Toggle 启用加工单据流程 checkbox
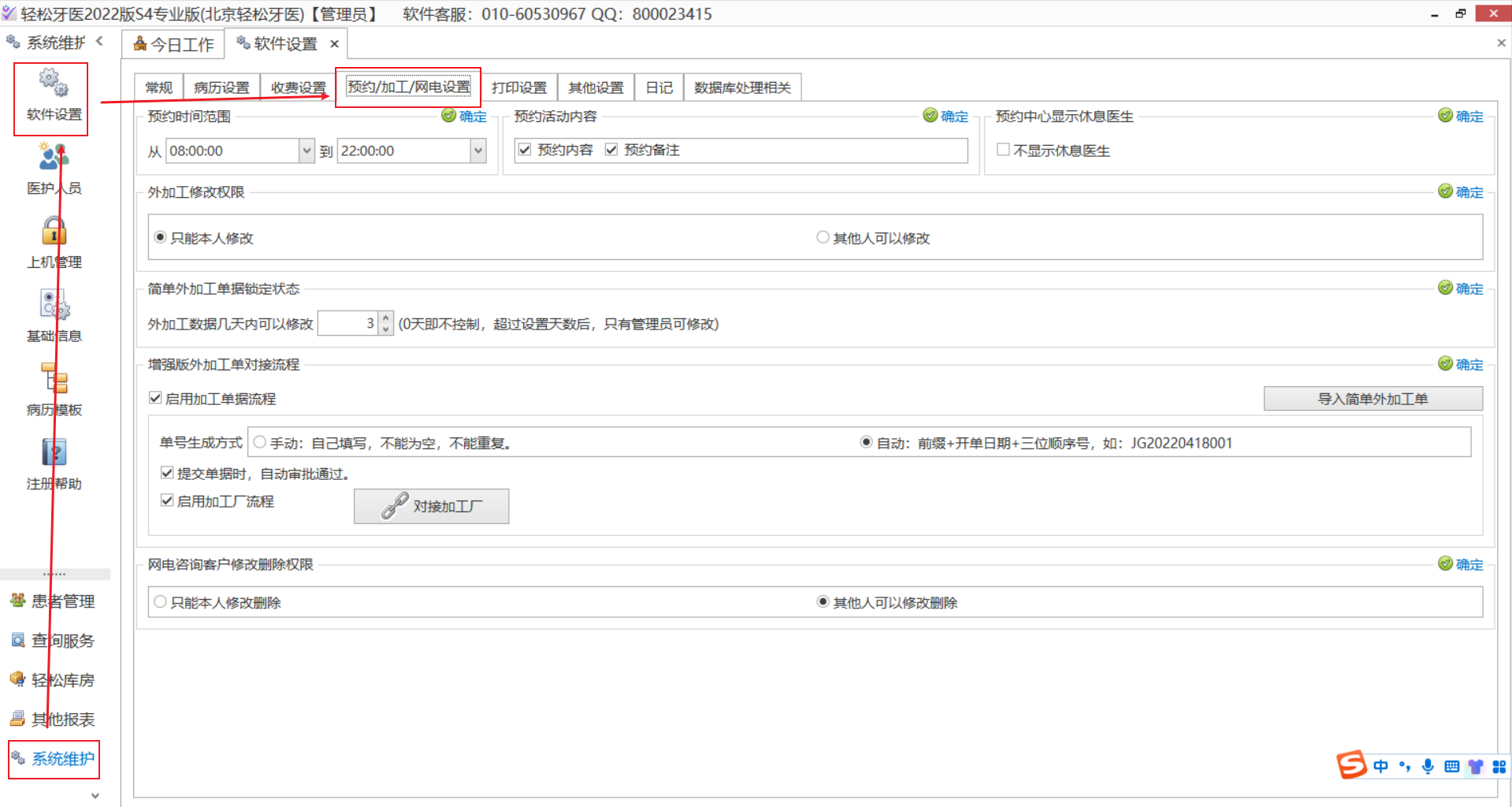 click(156, 399)
